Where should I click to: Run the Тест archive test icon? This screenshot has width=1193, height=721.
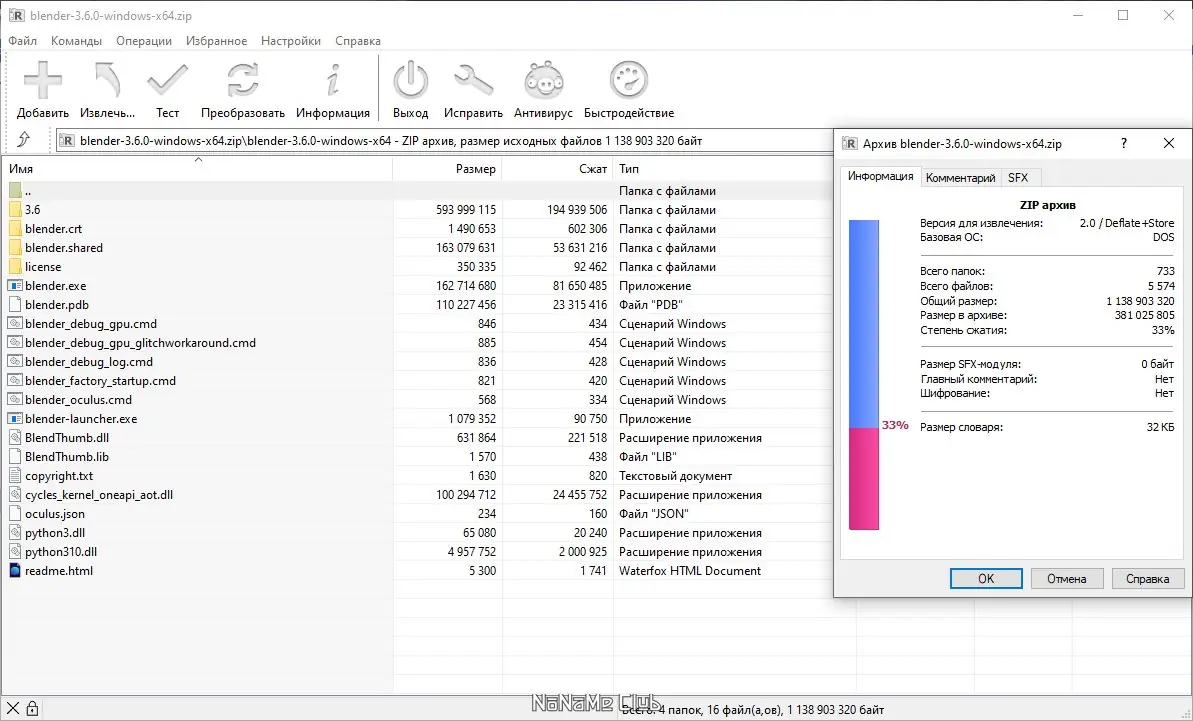coord(167,80)
